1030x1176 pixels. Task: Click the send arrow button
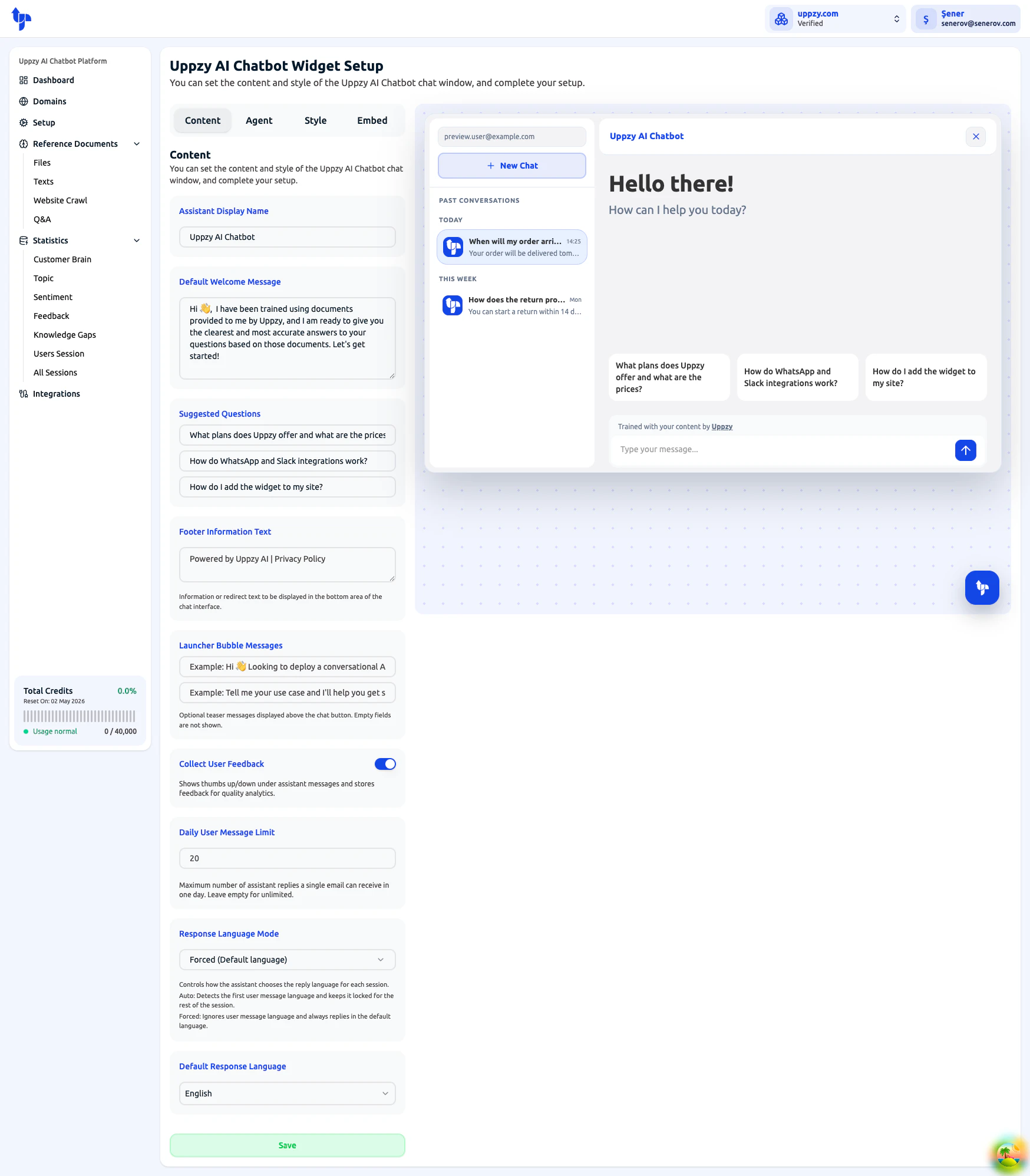pyautogui.click(x=966, y=450)
